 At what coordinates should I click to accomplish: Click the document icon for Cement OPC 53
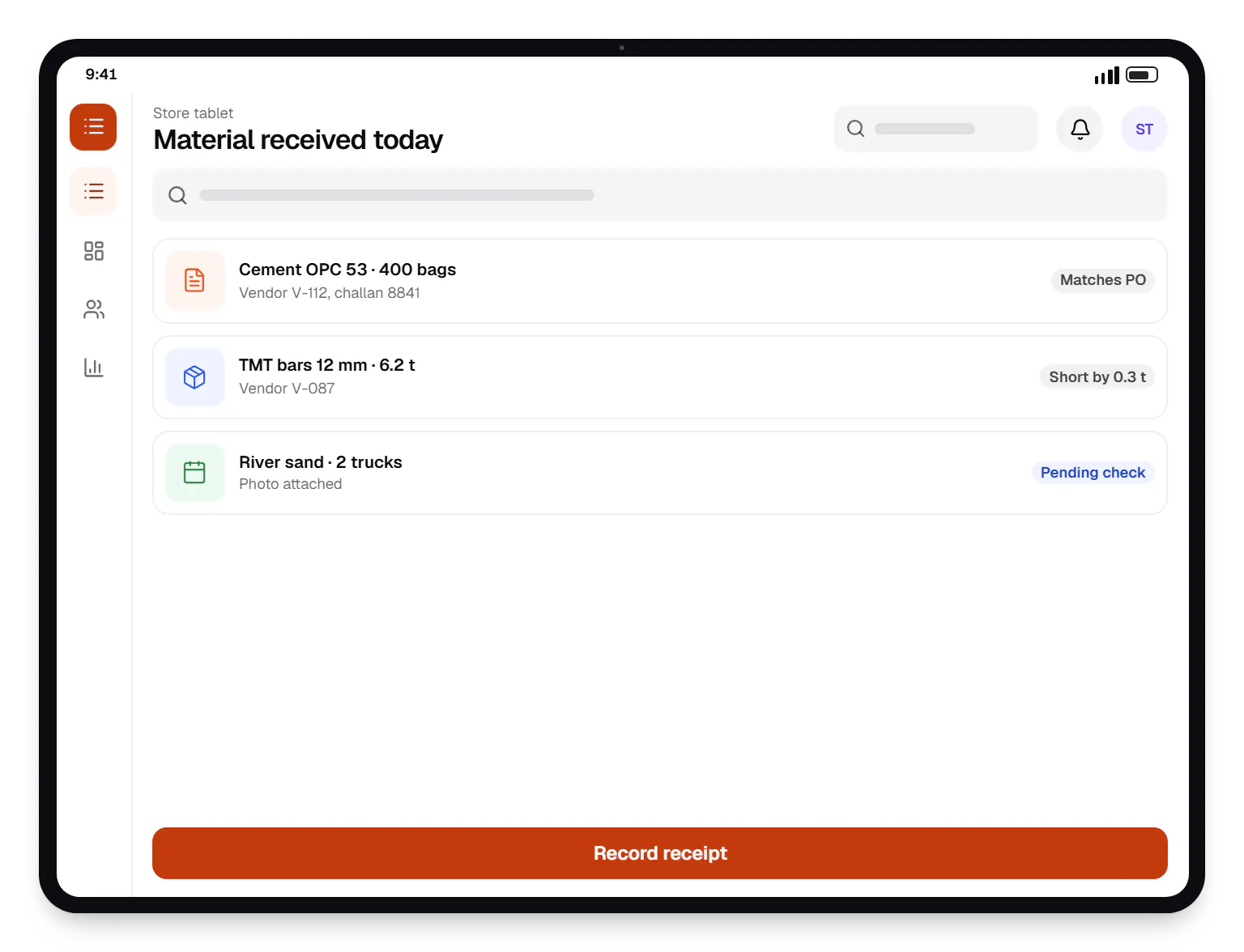tap(194, 280)
